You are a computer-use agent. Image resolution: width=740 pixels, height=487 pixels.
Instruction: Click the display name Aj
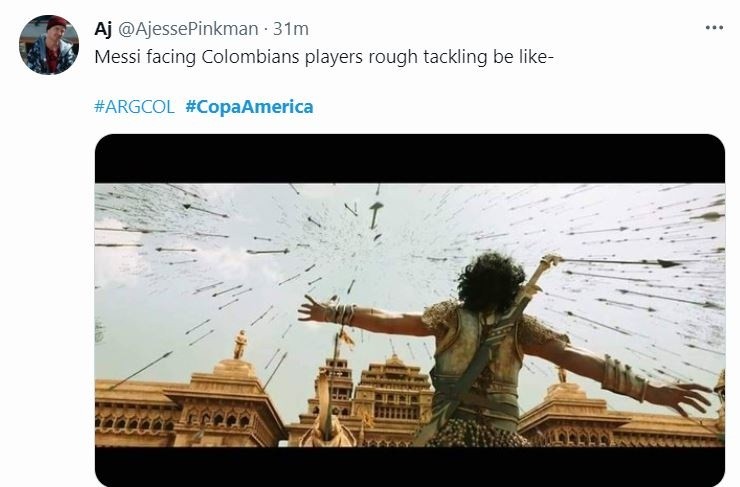[x=103, y=29]
